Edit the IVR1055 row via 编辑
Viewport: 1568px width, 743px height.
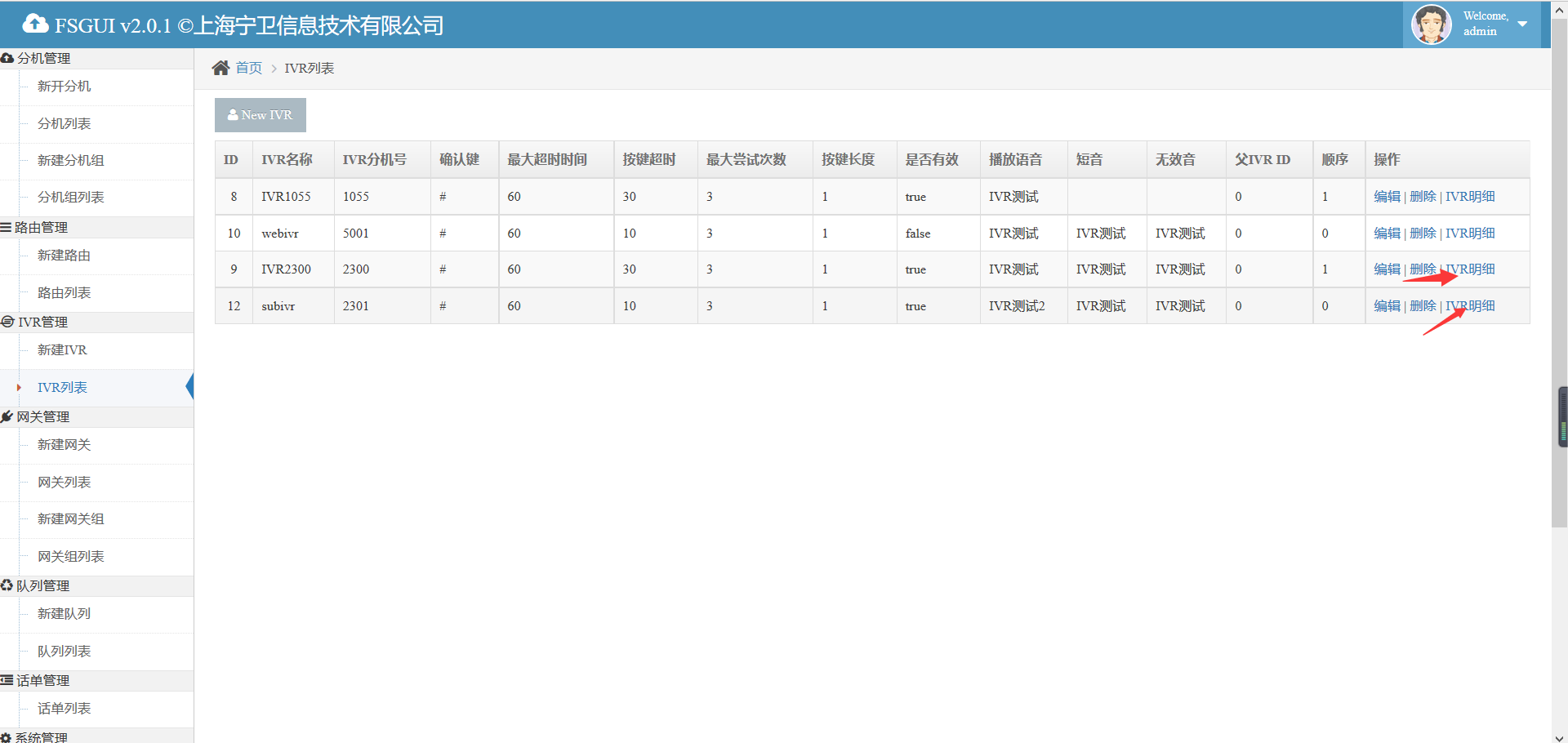pyautogui.click(x=1386, y=196)
